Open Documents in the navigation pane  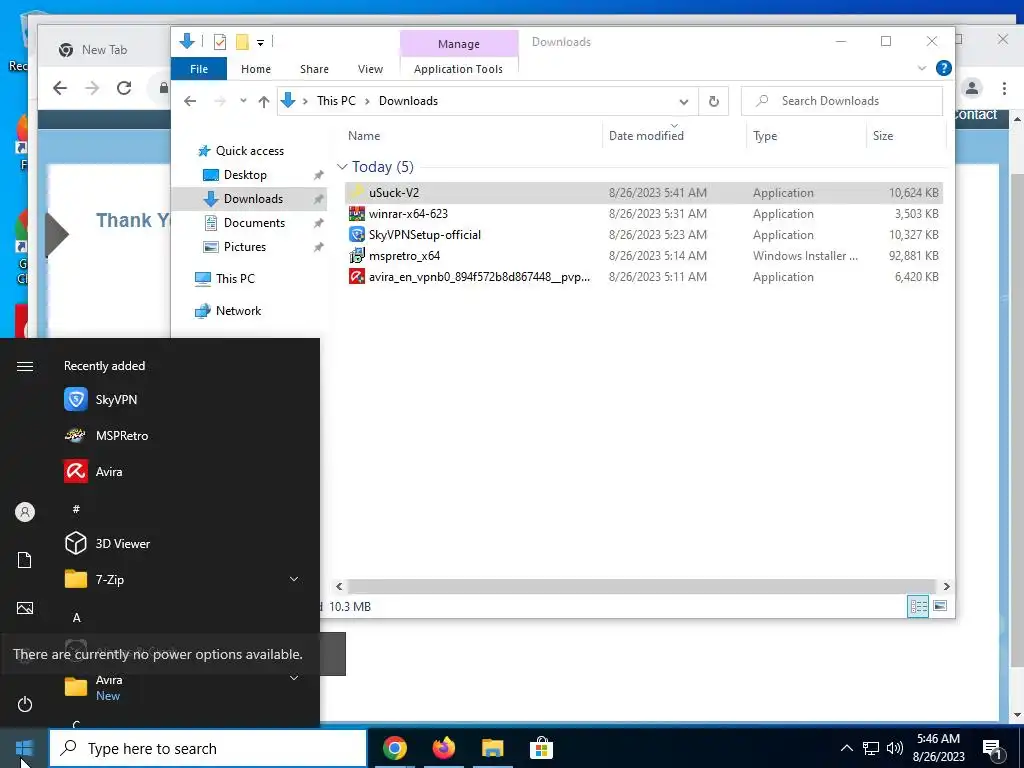pyautogui.click(x=254, y=223)
